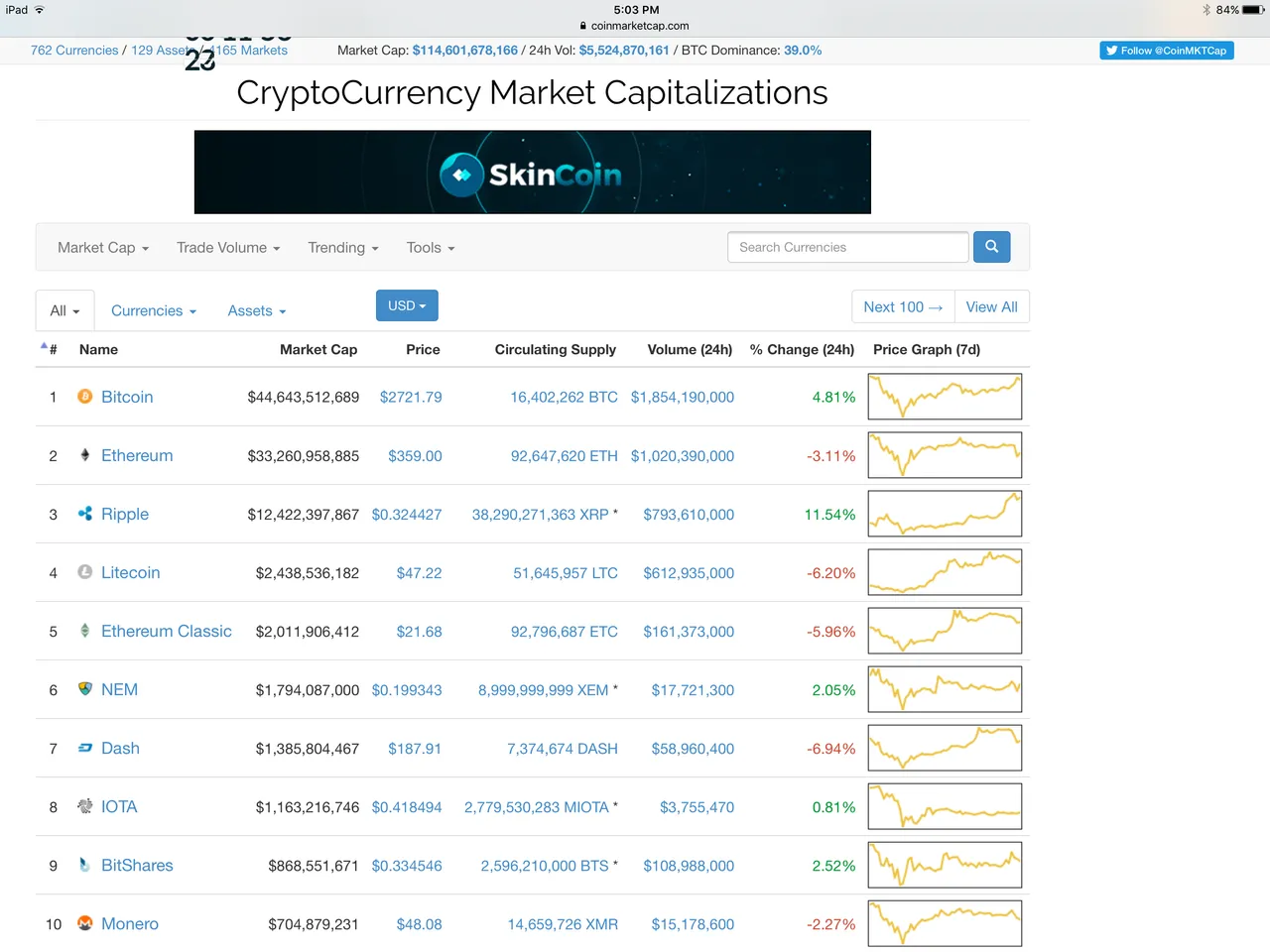Click inside Search Currencies field
This screenshot has height=952, width=1270.
pyautogui.click(x=848, y=247)
